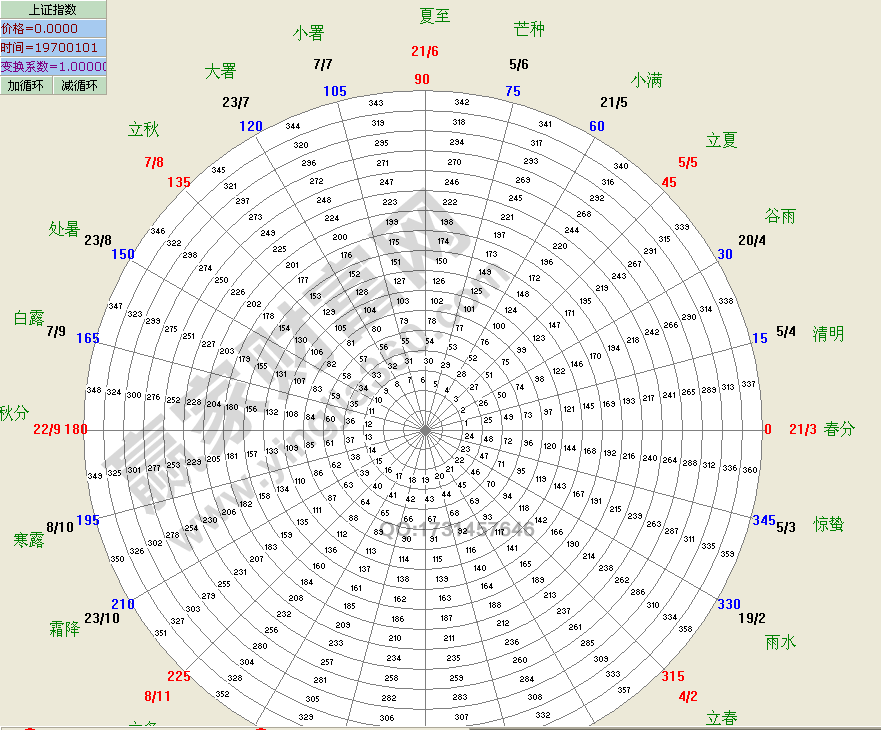Click the red 180 degree marker

point(77,429)
